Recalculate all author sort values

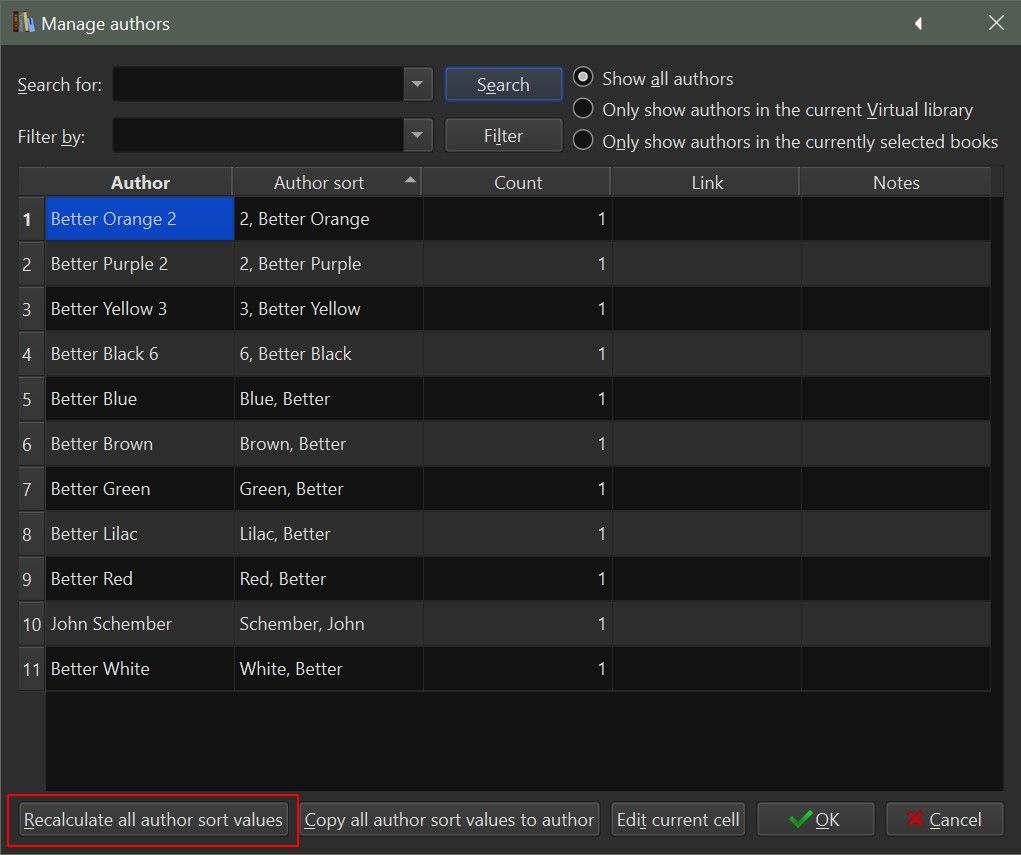[153, 820]
